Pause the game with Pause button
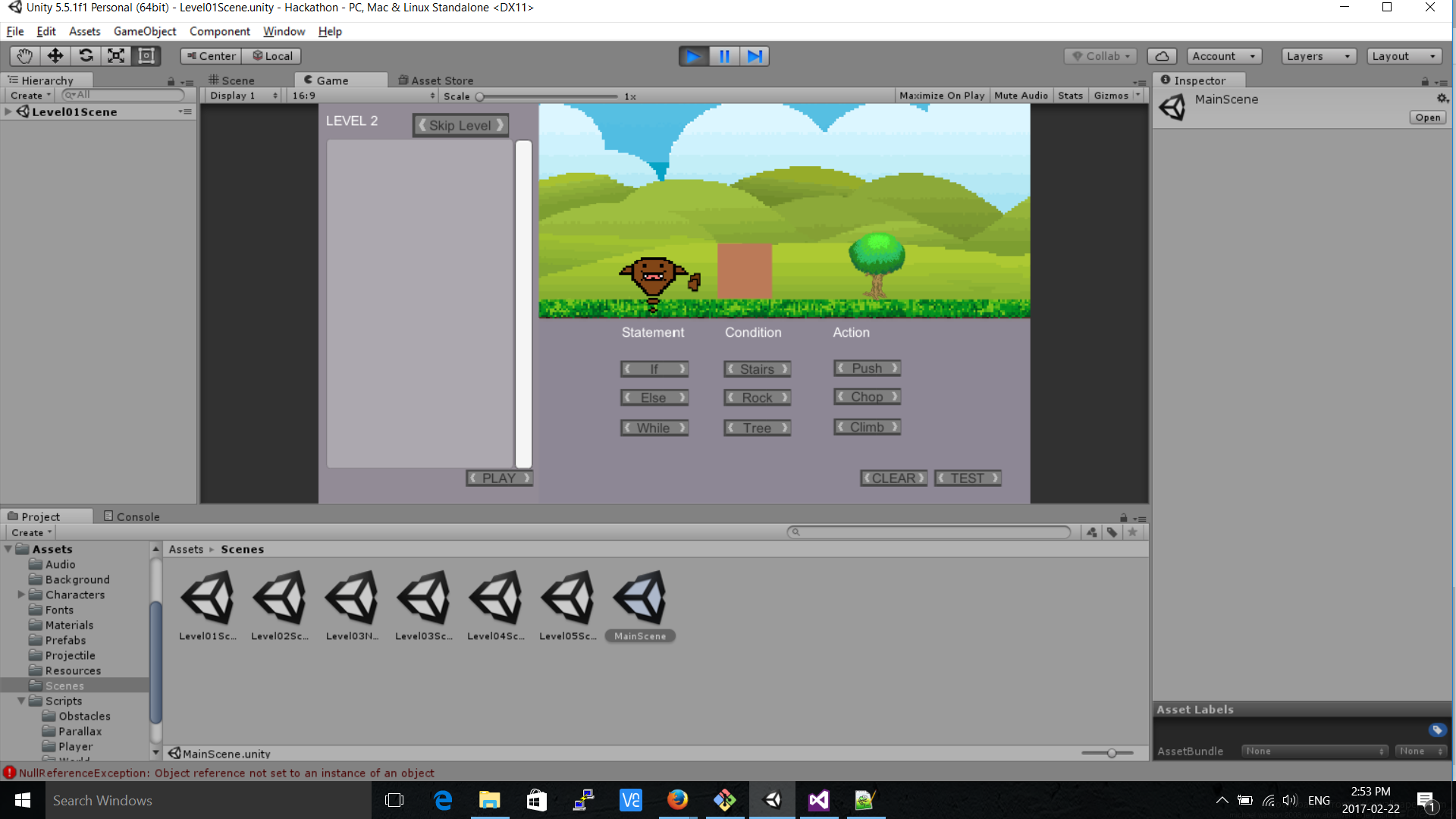 724,56
